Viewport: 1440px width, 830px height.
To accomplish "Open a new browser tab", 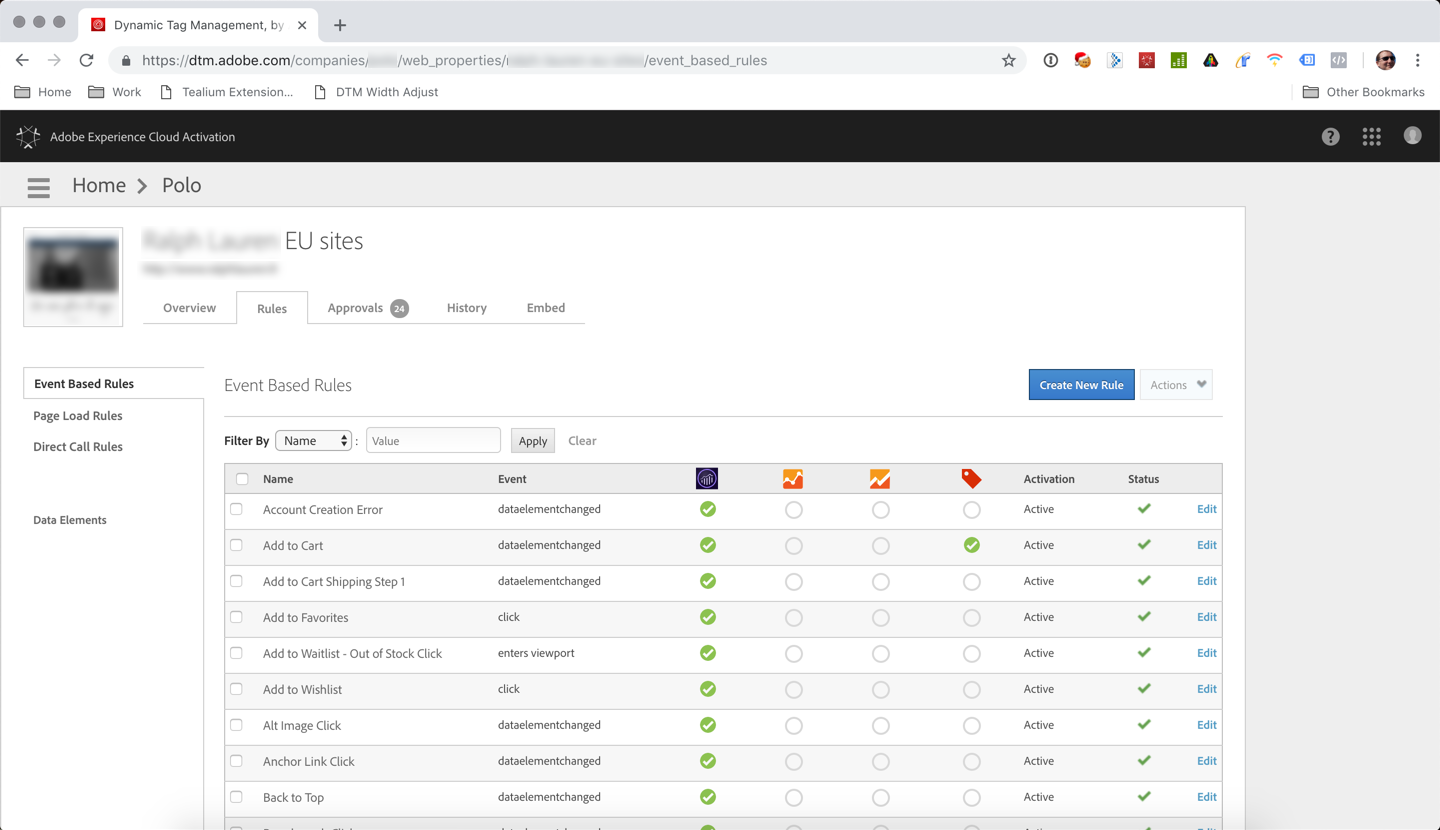I will tap(340, 25).
